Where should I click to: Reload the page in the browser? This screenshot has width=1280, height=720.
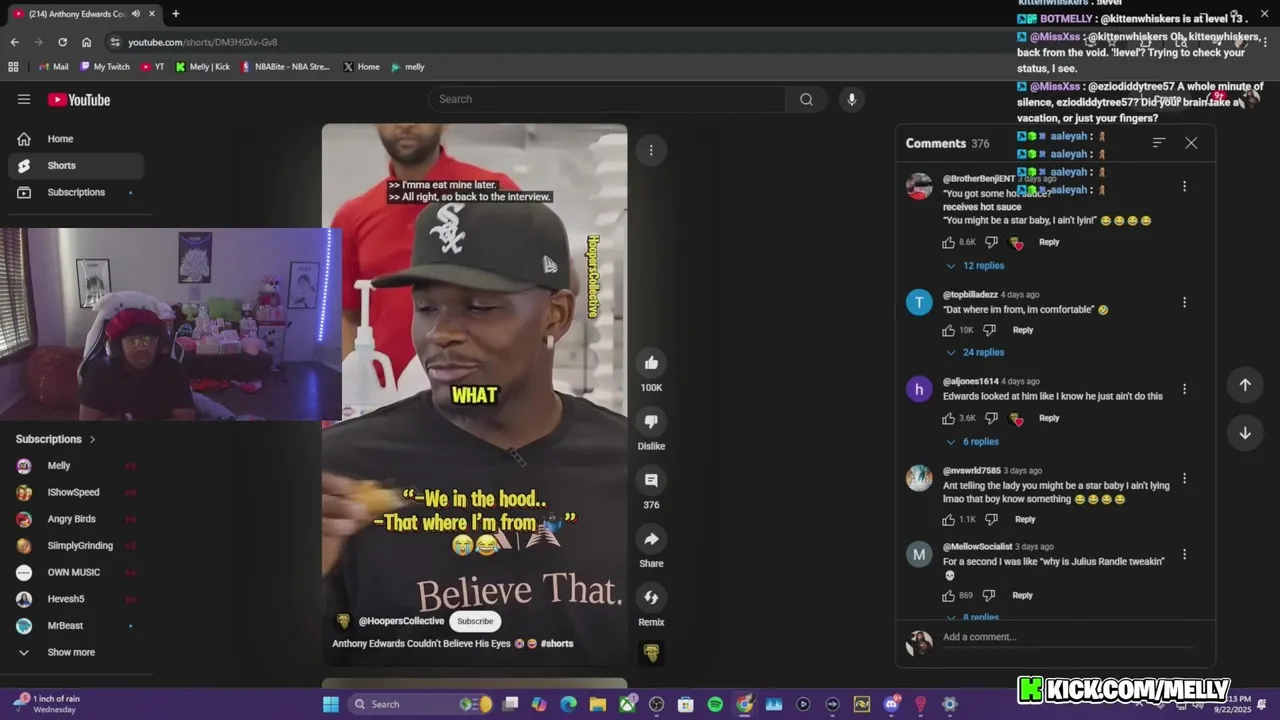pyautogui.click(x=62, y=42)
